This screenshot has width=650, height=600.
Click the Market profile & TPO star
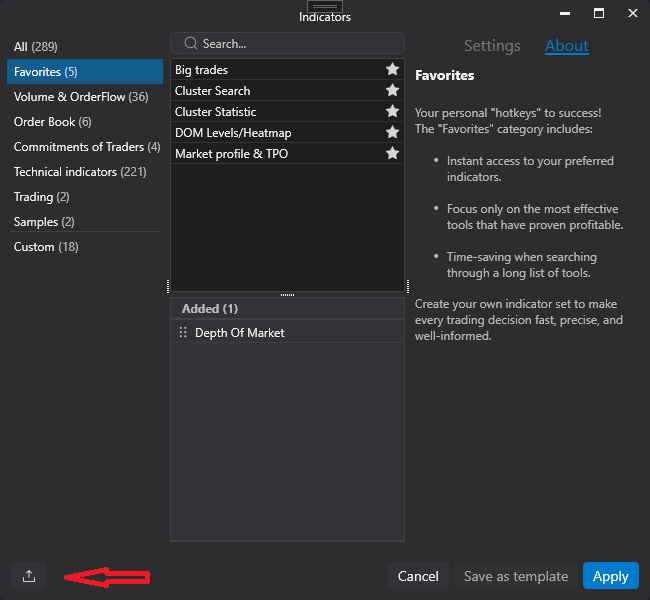pyautogui.click(x=392, y=153)
